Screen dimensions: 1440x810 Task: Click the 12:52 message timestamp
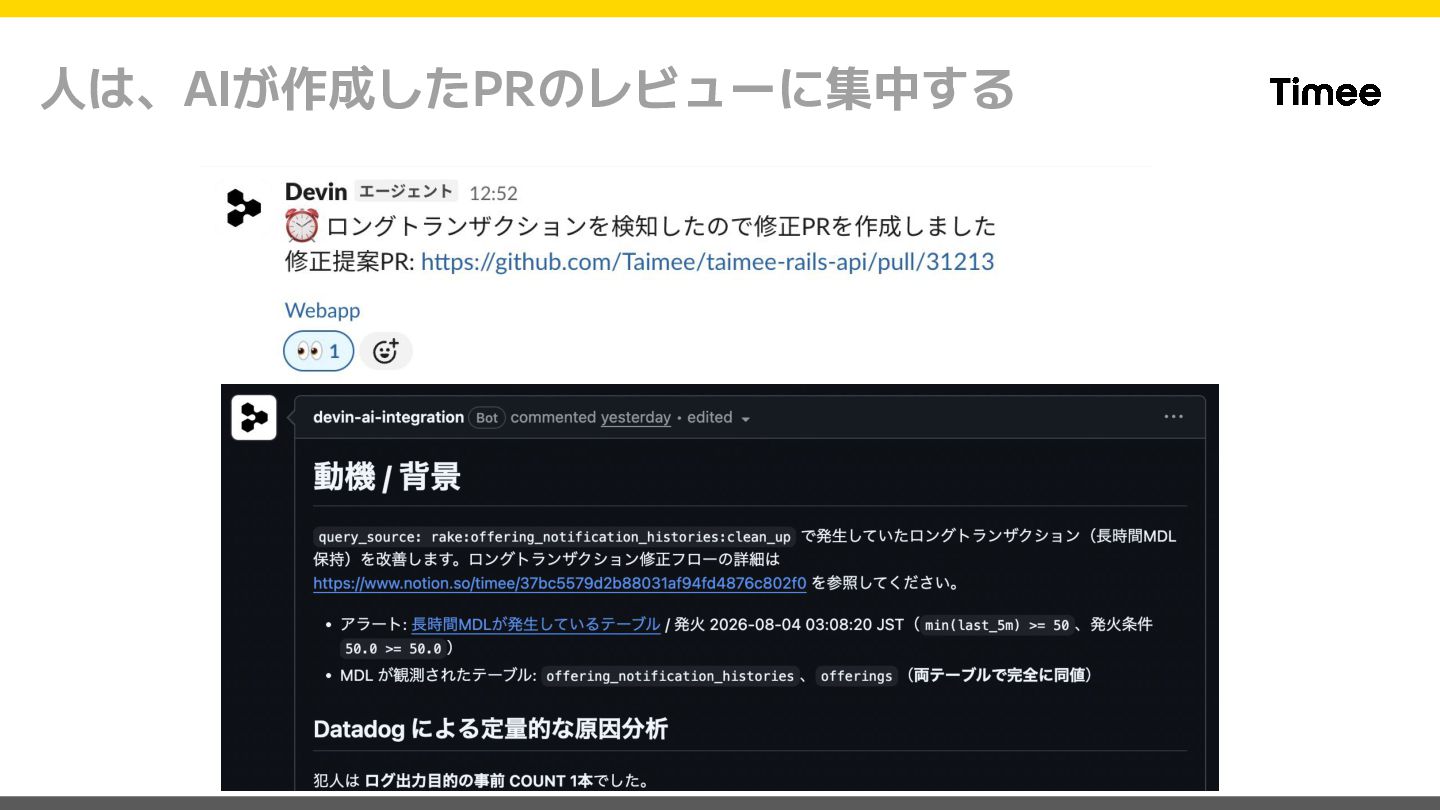tap(493, 193)
